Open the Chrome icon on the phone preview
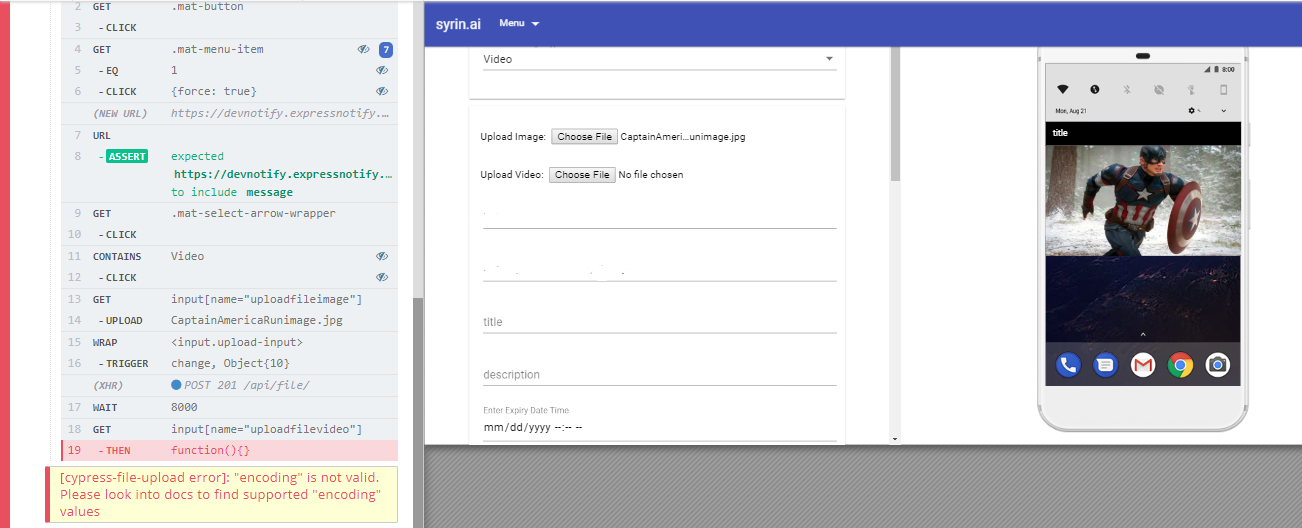 coord(1180,365)
